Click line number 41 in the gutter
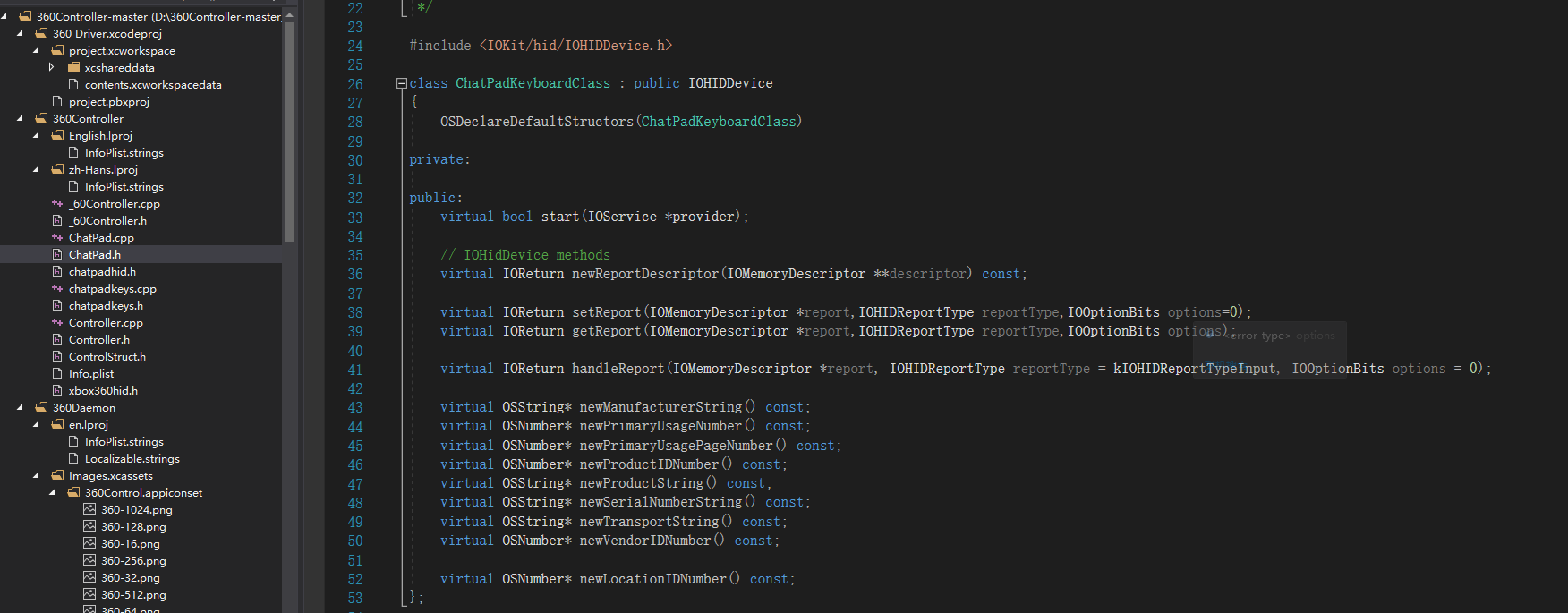The width and height of the screenshot is (1568, 613). tap(355, 370)
